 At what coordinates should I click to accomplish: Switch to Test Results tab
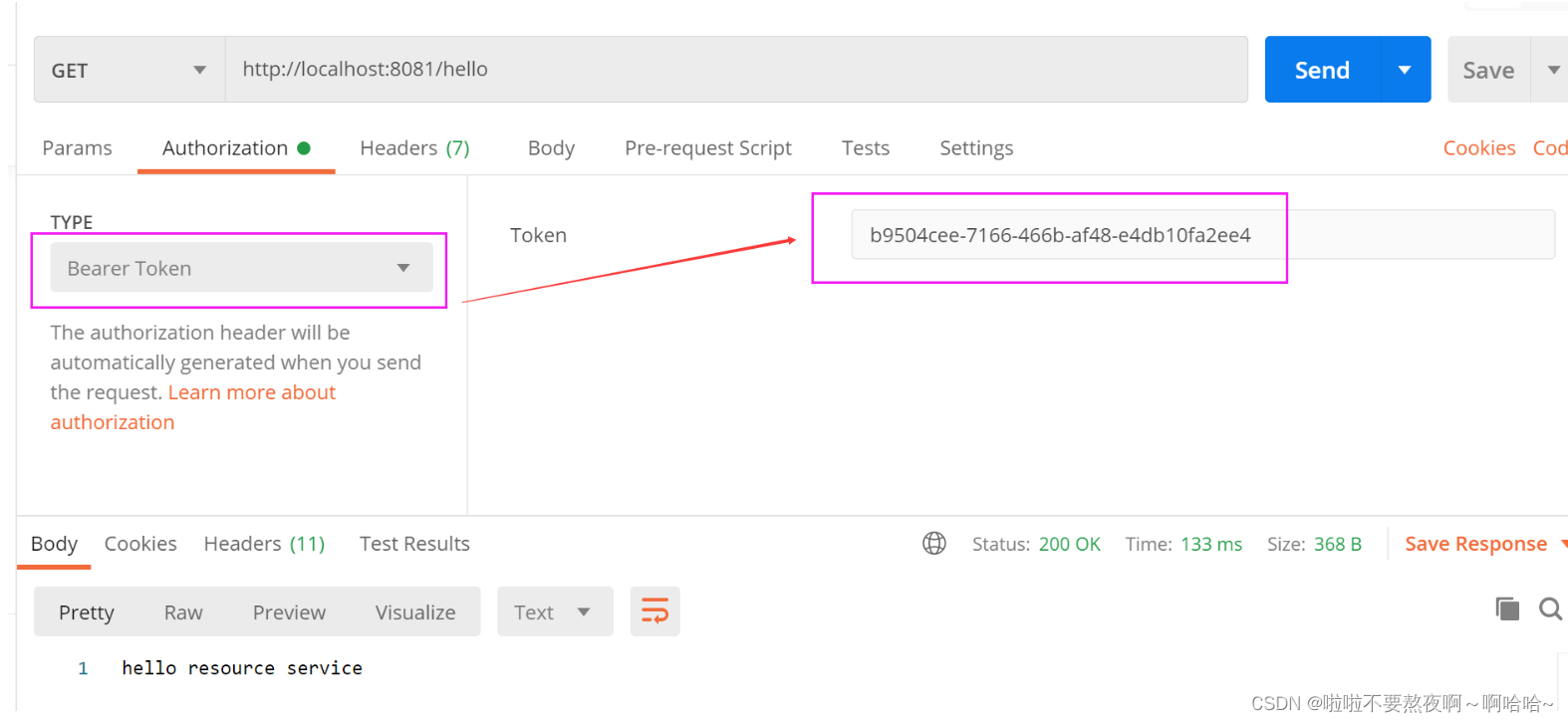(414, 544)
